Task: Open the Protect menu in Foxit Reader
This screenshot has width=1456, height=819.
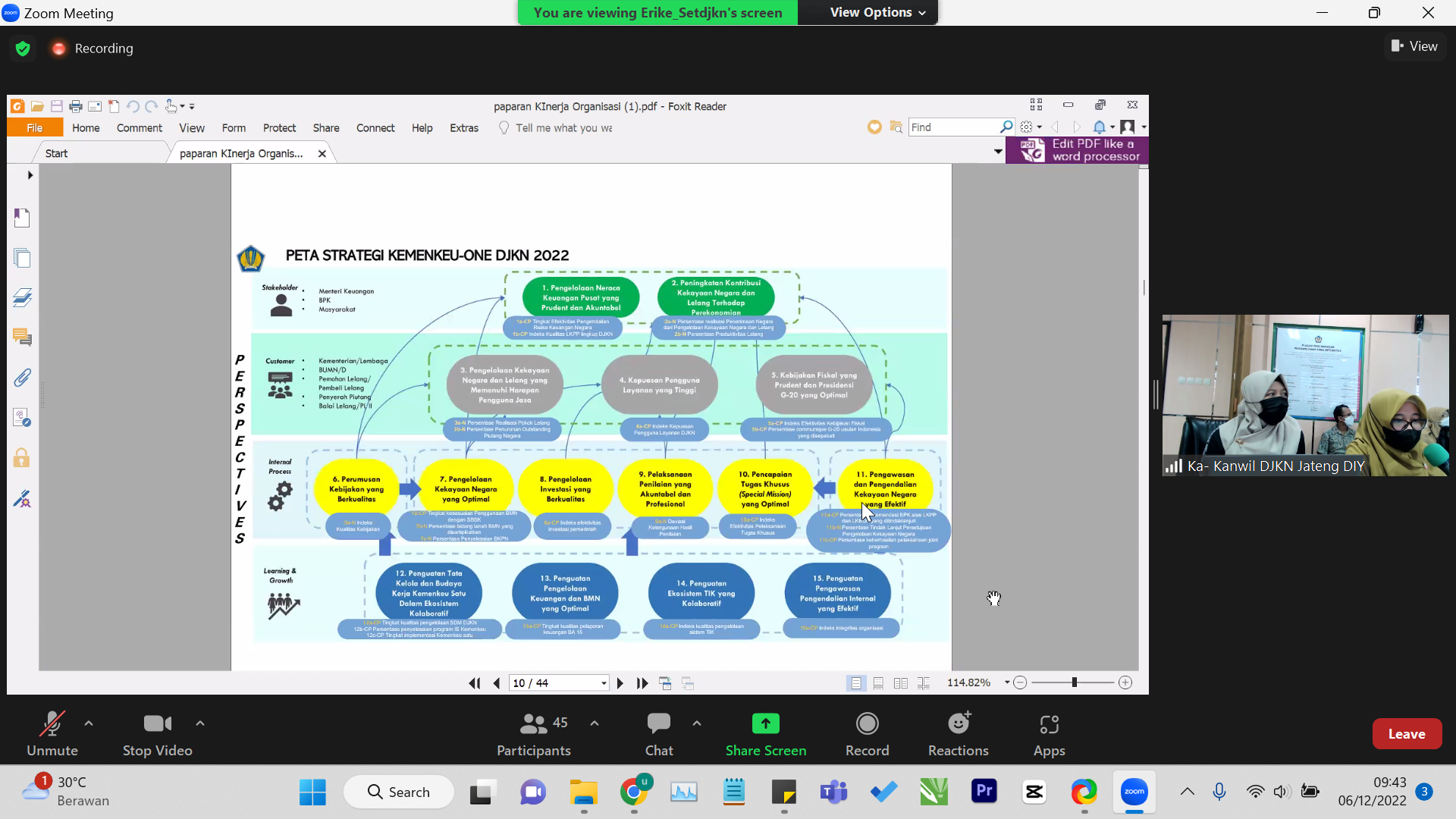Action: pyautogui.click(x=279, y=127)
